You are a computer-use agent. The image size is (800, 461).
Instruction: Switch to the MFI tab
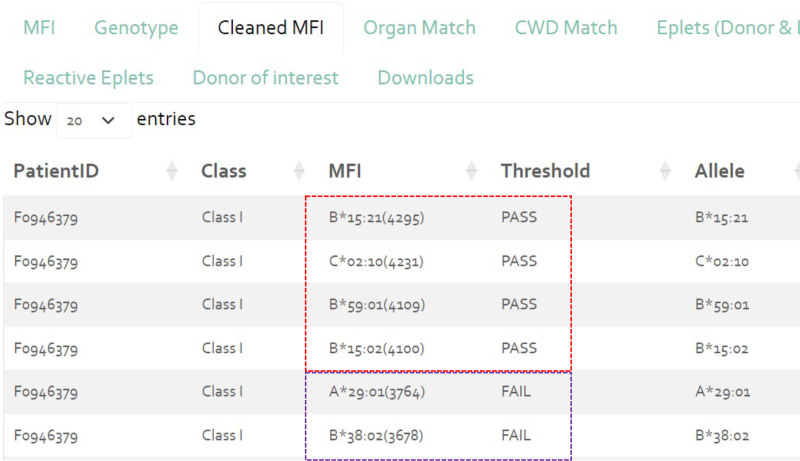point(39,28)
